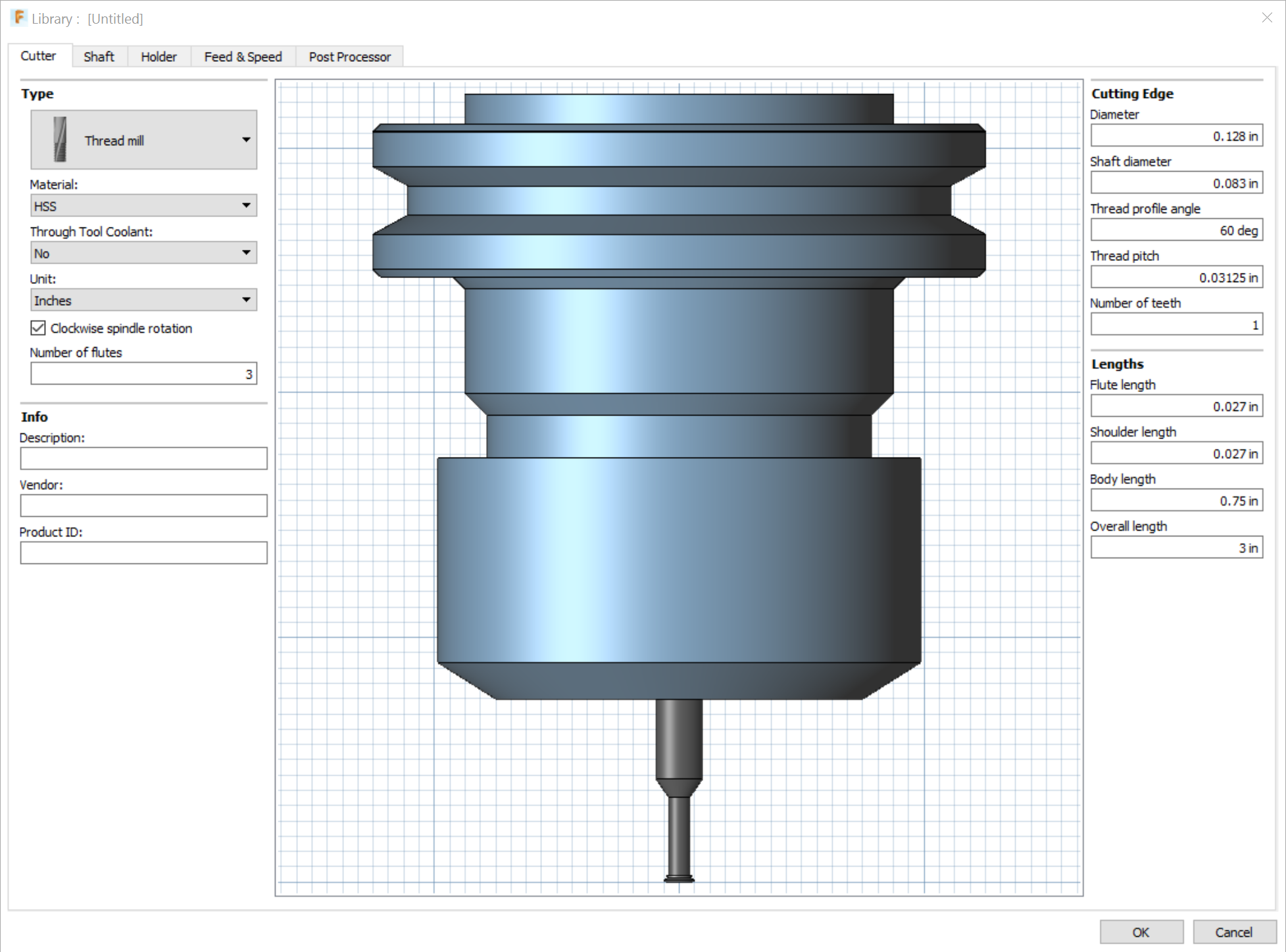The height and width of the screenshot is (952, 1286).
Task: Edit the Thread profile angle field
Action: tap(1177, 230)
